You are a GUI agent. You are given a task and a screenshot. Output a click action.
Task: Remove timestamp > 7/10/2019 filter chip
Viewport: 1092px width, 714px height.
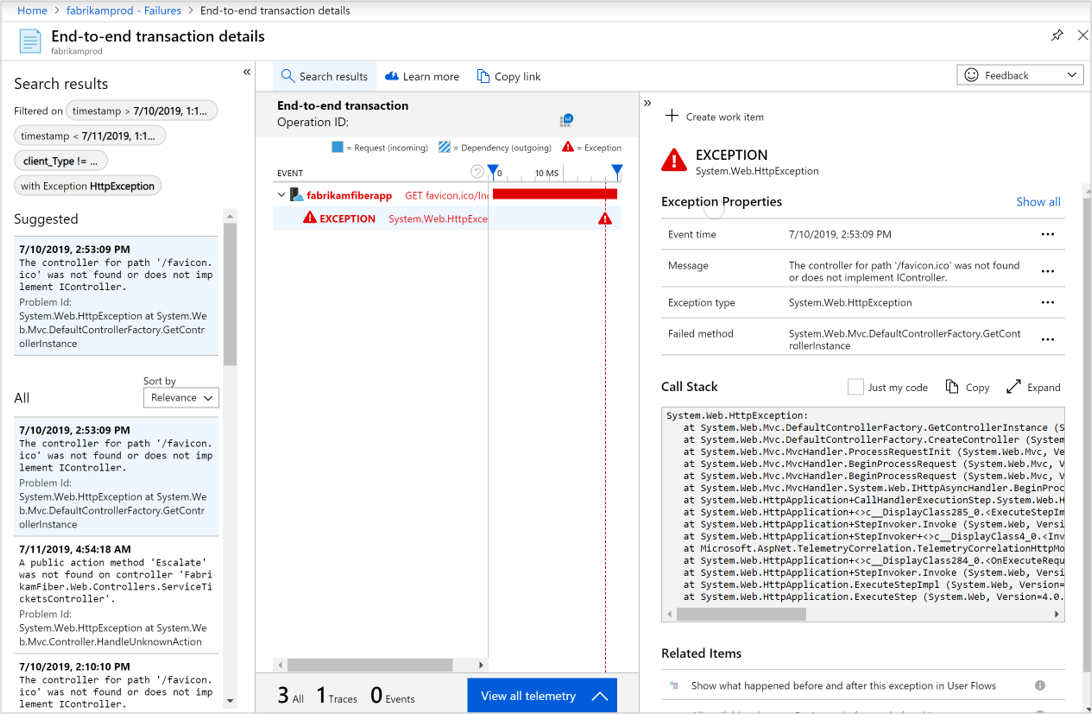(x=142, y=111)
